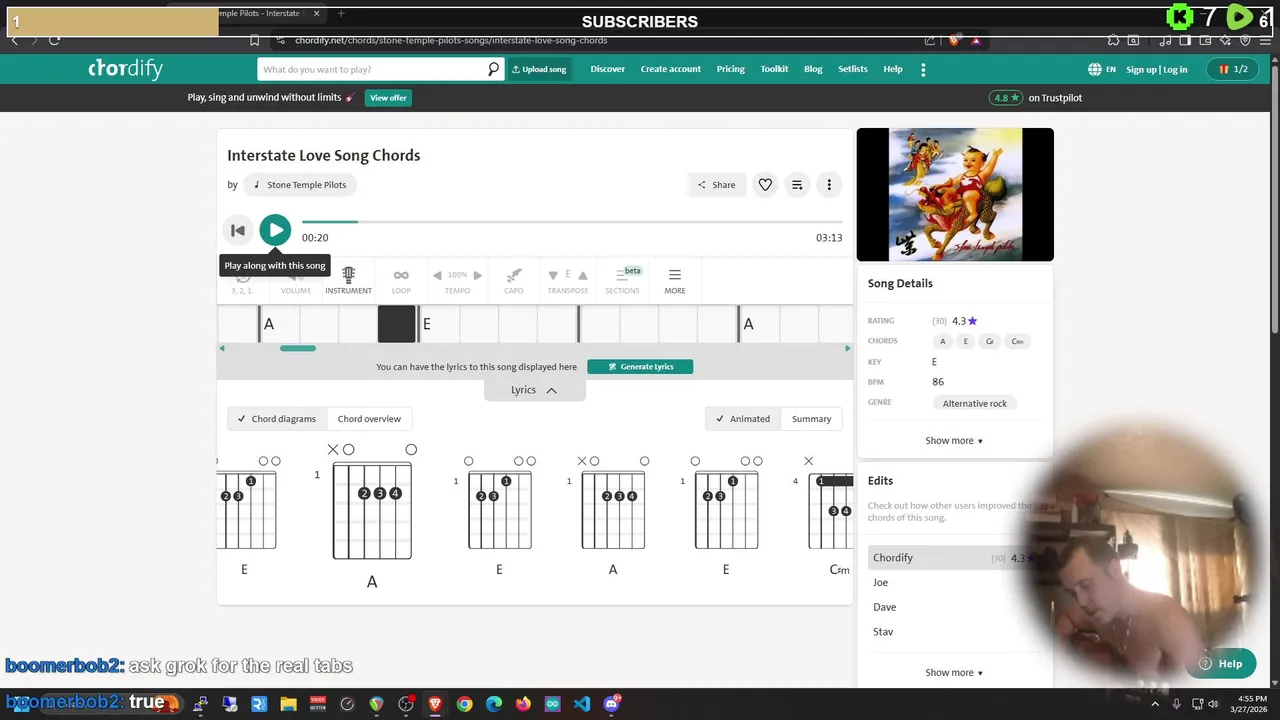Increase tempo with the right arrow
The width and height of the screenshot is (1280, 720).
click(477, 275)
